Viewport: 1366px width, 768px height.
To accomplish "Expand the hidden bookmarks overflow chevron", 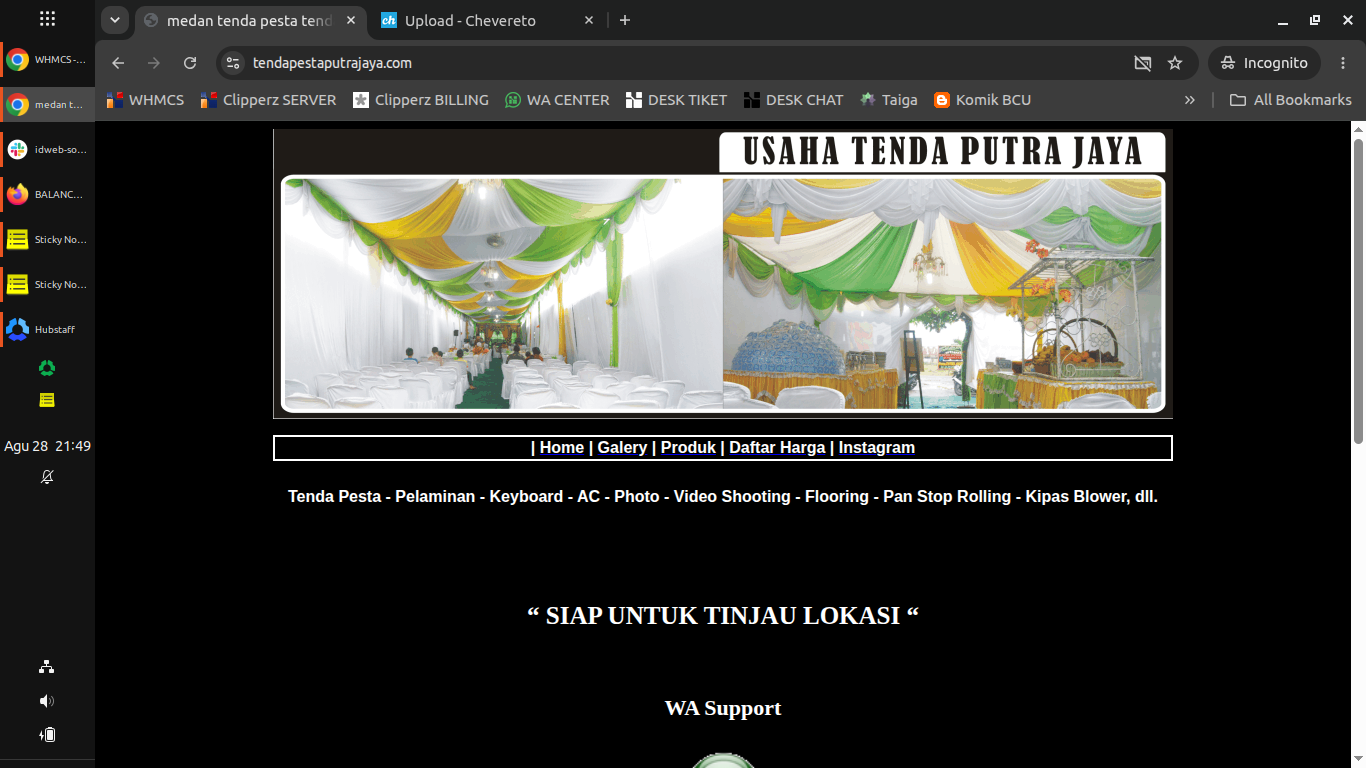I will 1189,100.
